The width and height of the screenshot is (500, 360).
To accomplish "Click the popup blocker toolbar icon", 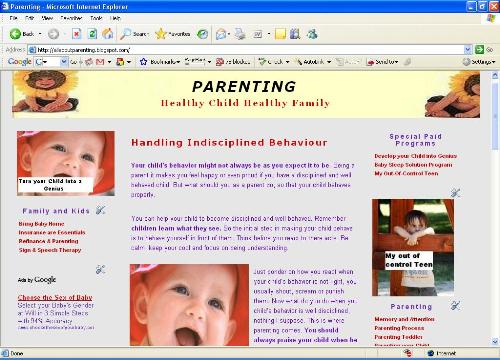I will coord(233,62).
